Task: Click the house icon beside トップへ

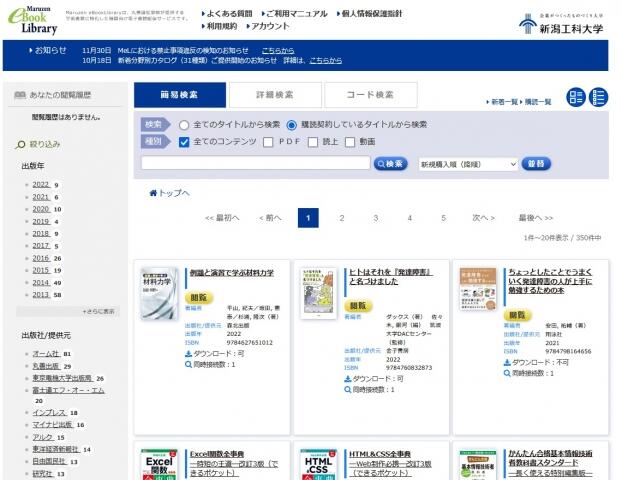Action: point(153,193)
